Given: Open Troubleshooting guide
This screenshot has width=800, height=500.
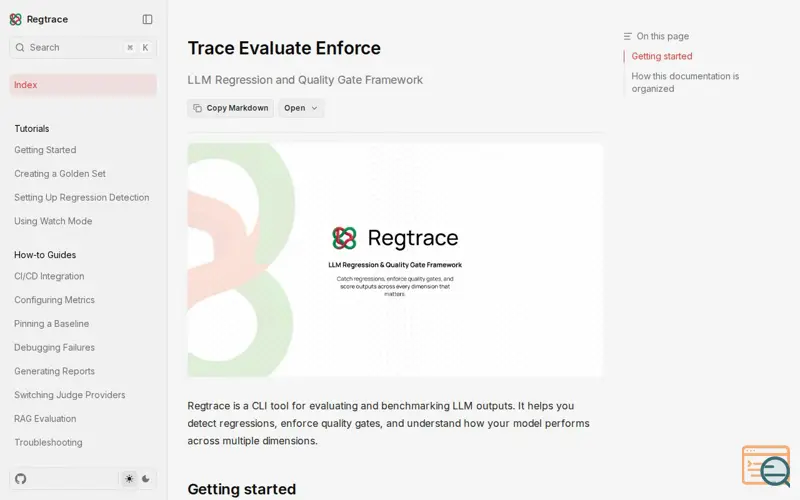Looking at the screenshot, I should (48, 442).
